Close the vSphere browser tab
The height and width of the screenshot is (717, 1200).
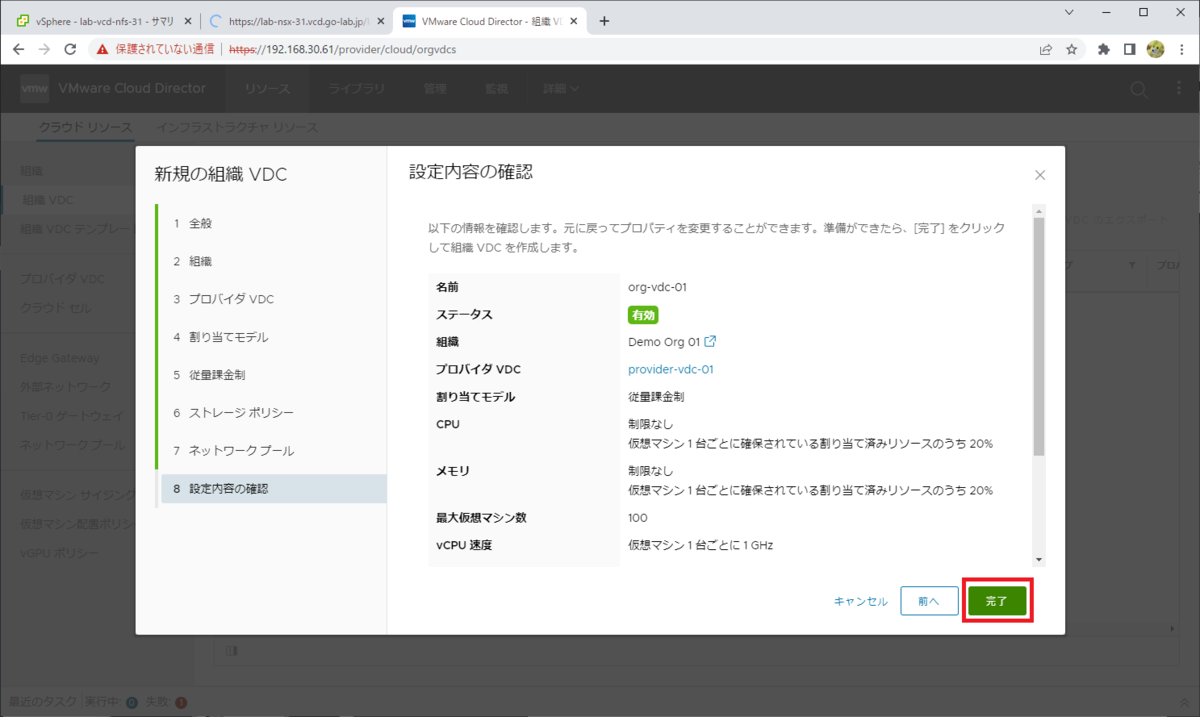coord(186,20)
